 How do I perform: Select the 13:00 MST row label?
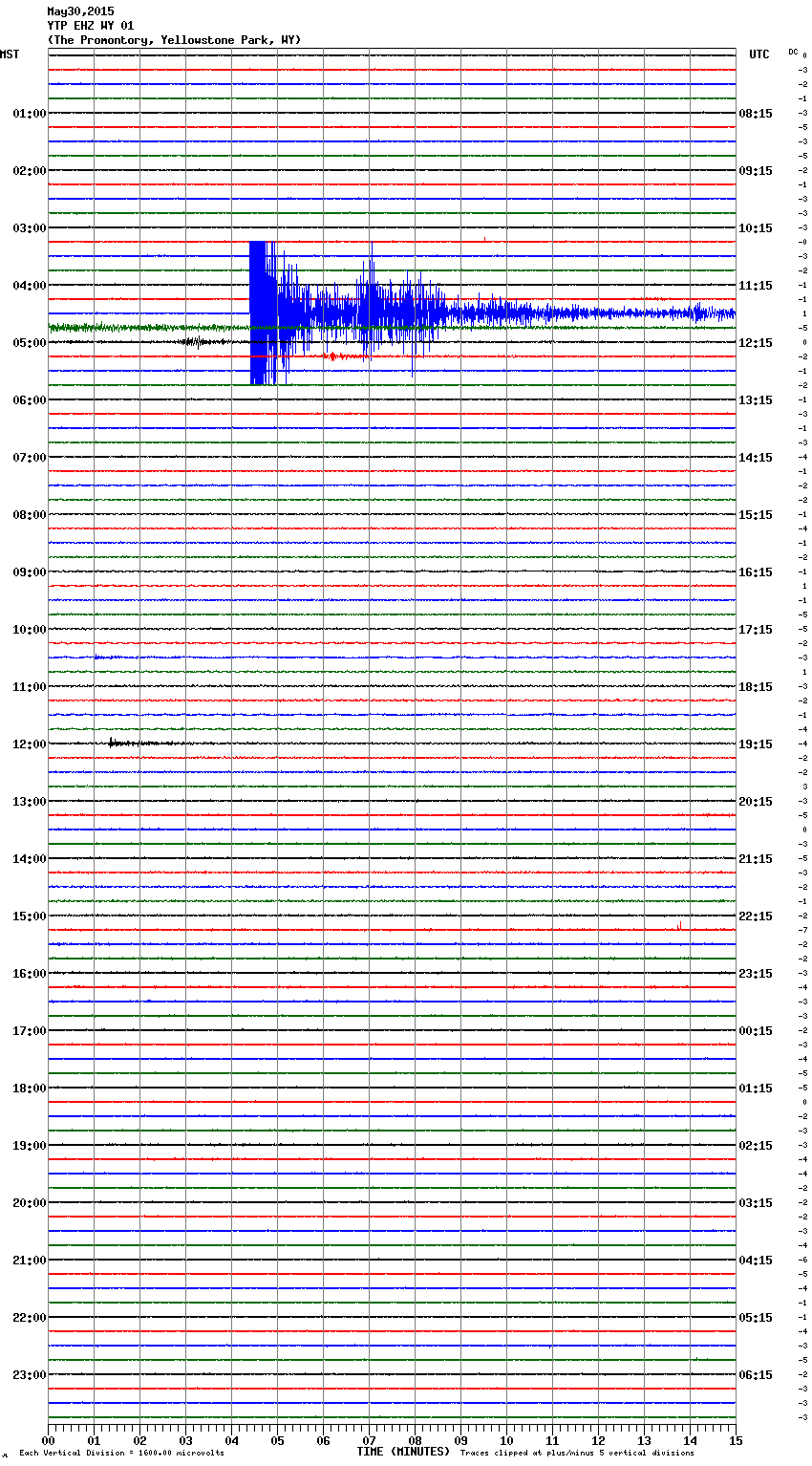(30, 802)
